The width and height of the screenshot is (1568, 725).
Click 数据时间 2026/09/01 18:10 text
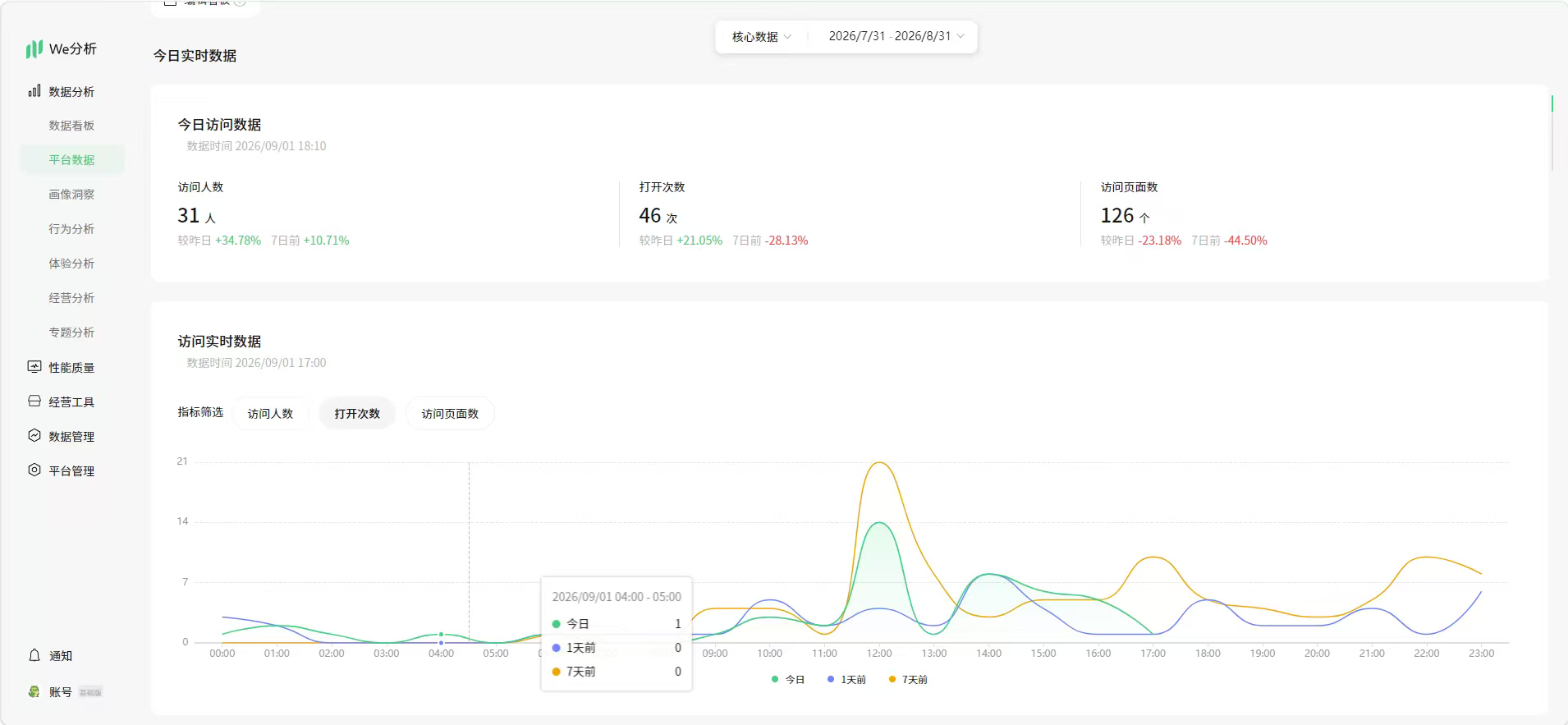pos(256,146)
